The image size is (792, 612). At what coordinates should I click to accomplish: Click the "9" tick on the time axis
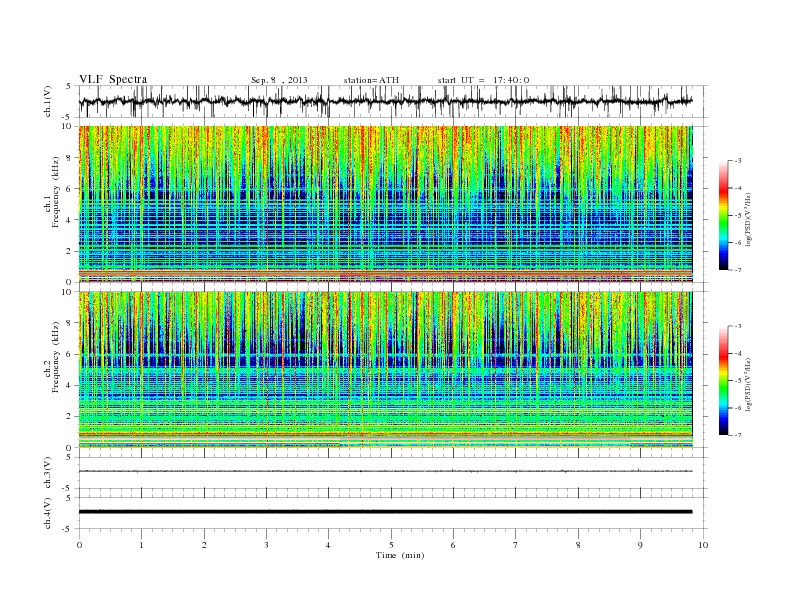click(640, 545)
